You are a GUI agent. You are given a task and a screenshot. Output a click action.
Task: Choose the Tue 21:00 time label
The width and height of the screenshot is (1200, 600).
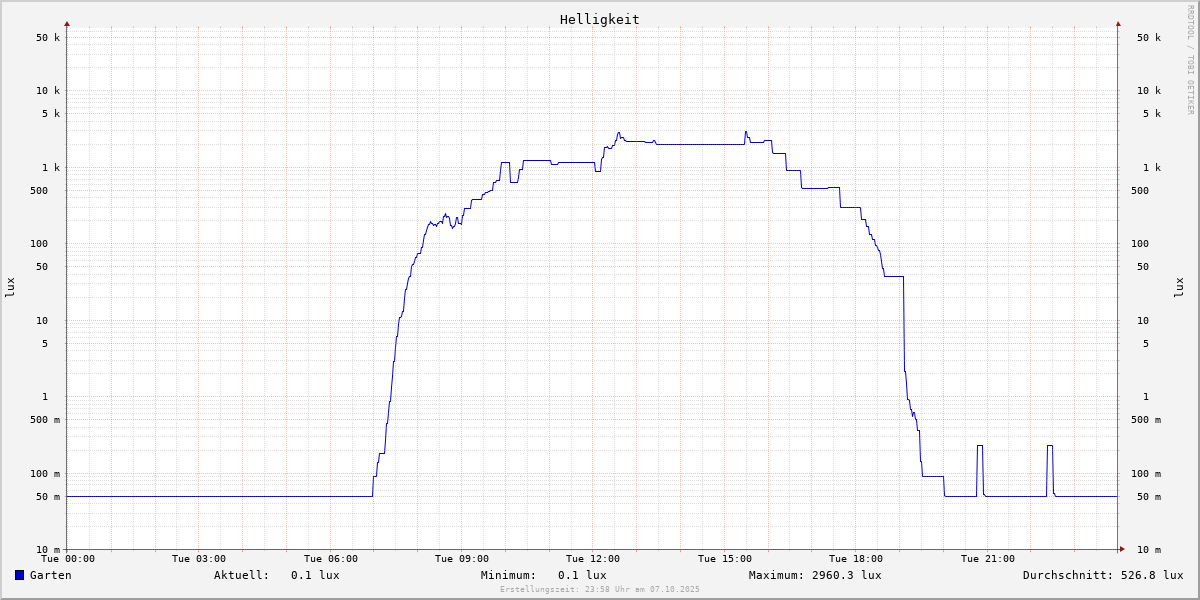point(988,559)
